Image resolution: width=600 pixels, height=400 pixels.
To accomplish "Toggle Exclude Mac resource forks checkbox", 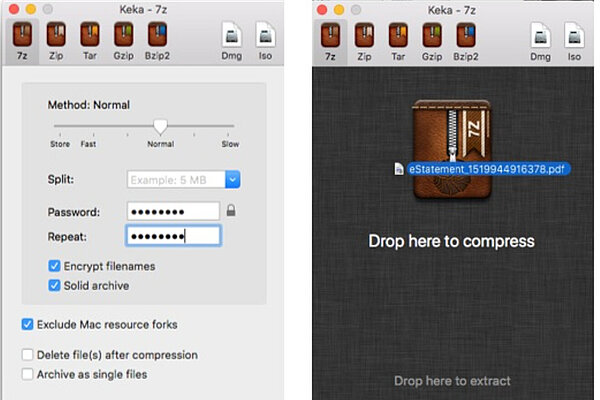I will [x=27, y=324].
